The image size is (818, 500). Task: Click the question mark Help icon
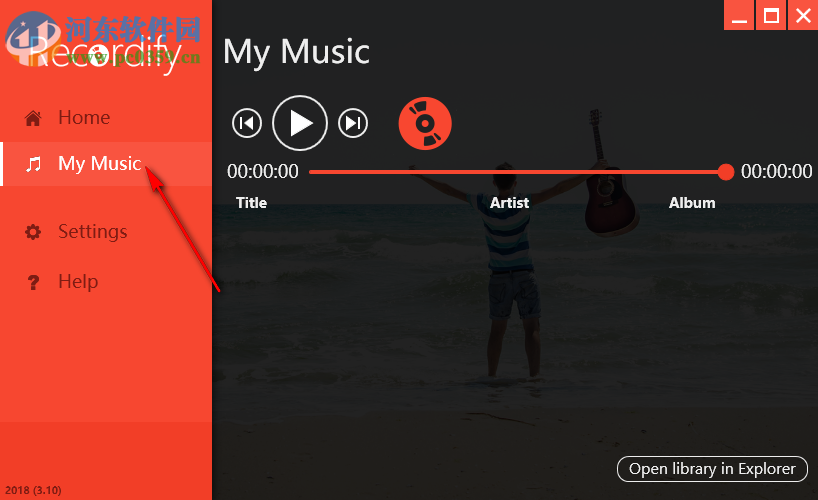click(x=33, y=282)
